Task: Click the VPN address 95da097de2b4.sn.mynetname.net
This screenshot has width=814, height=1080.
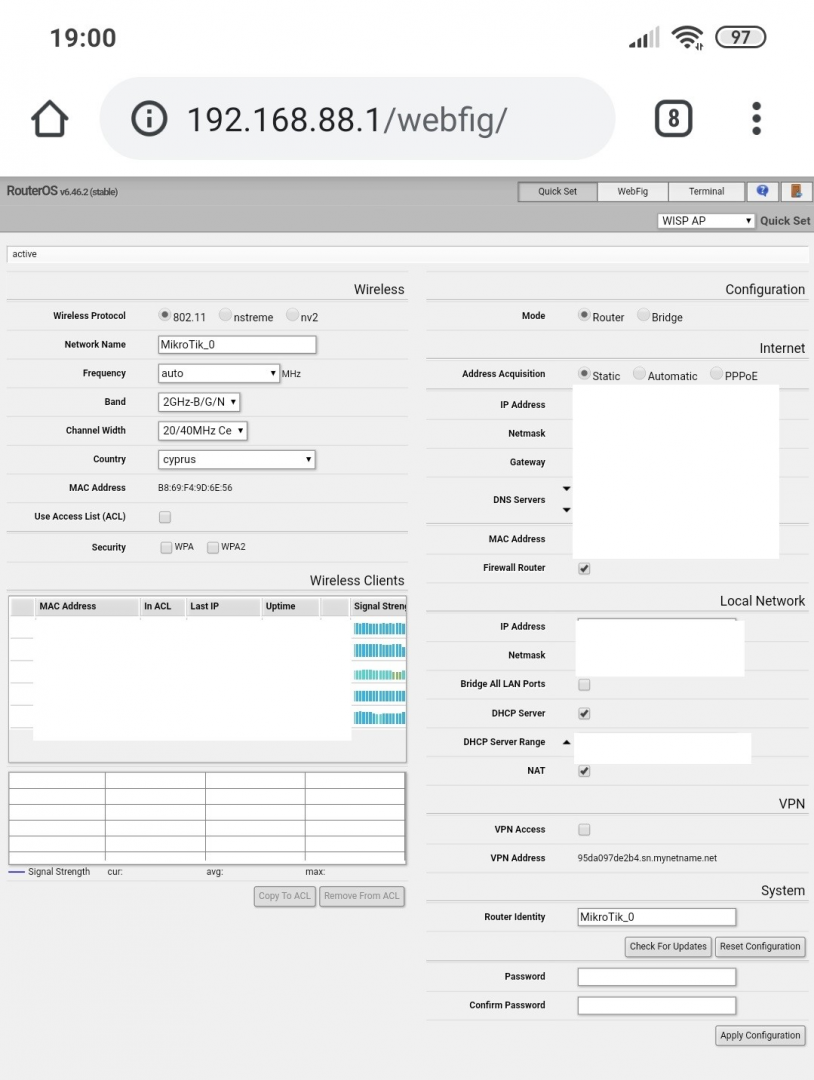Action: (x=647, y=858)
